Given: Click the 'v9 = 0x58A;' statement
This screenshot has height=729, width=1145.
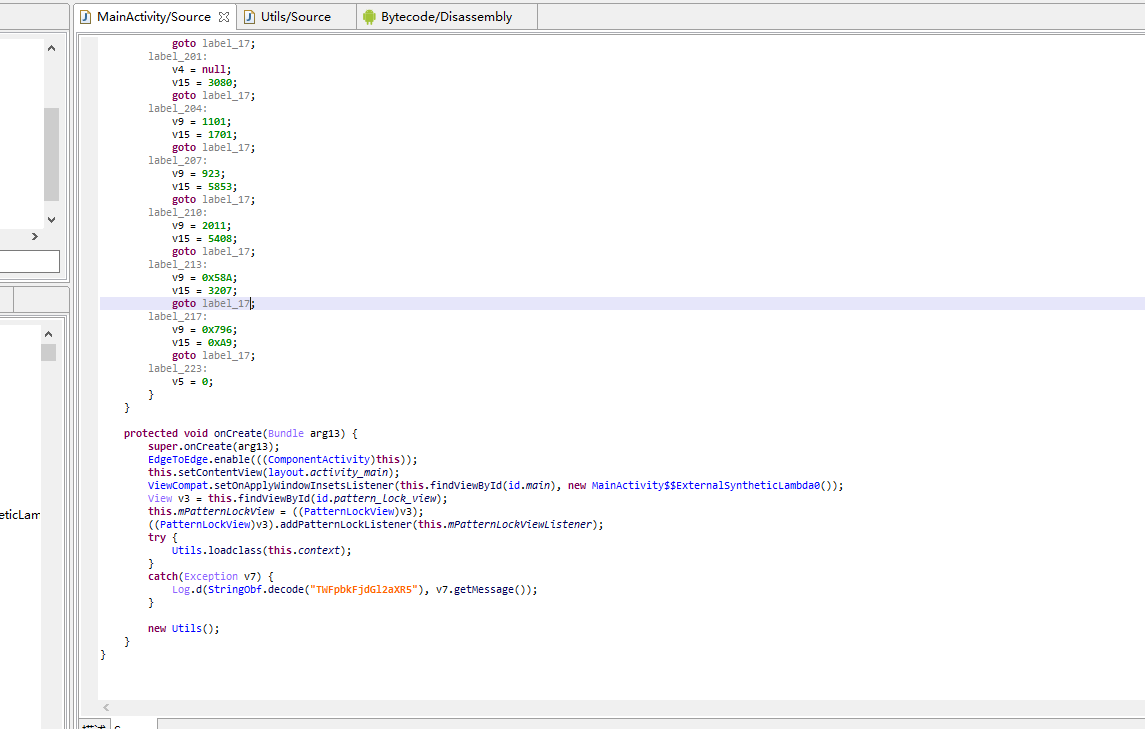Looking at the screenshot, I should tap(204, 278).
